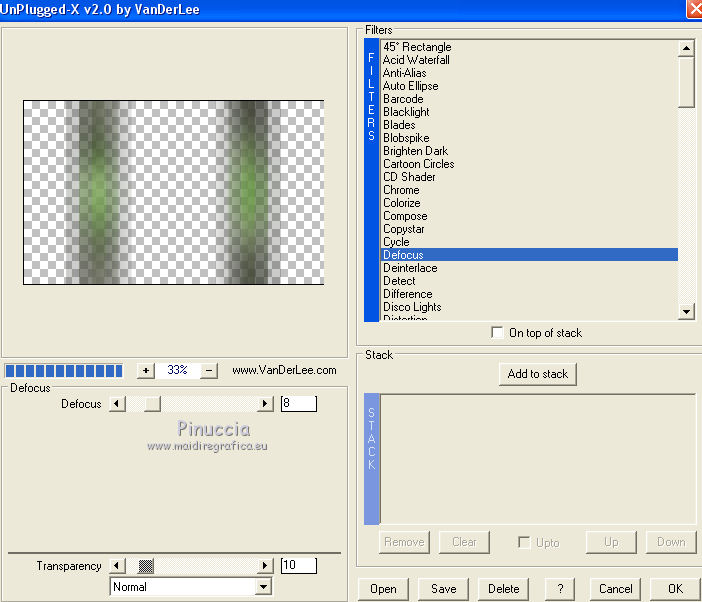The height and width of the screenshot is (602, 702).
Task: Pick the Cartoon Circles filter
Action: click(529, 164)
